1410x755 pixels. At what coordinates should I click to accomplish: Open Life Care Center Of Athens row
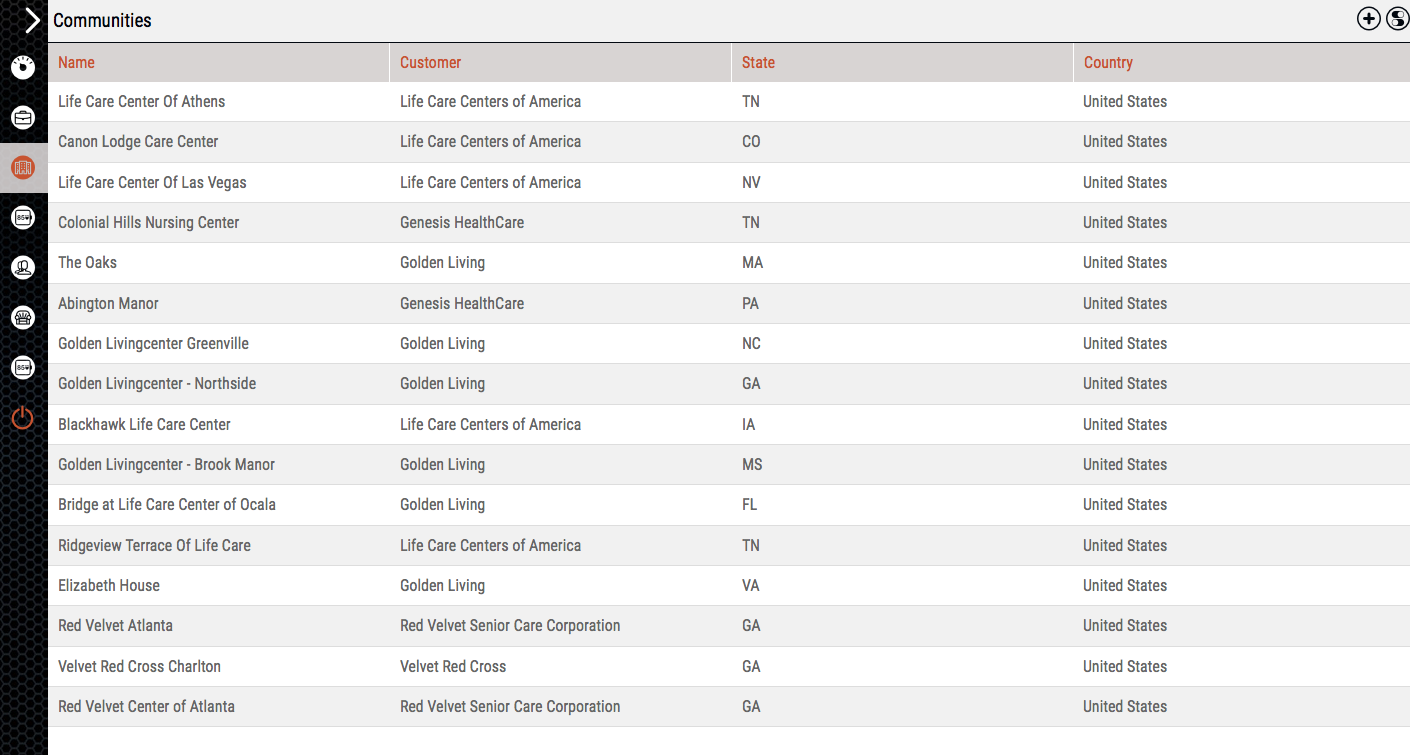tap(141, 101)
